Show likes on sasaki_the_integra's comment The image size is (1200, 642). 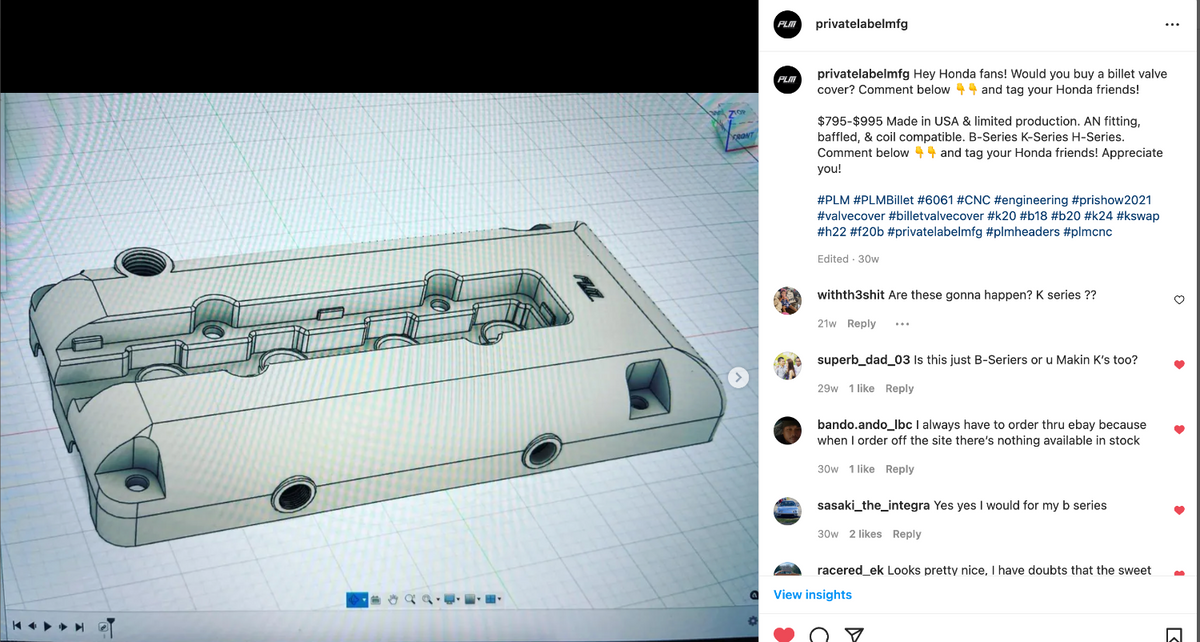[x=865, y=534]
